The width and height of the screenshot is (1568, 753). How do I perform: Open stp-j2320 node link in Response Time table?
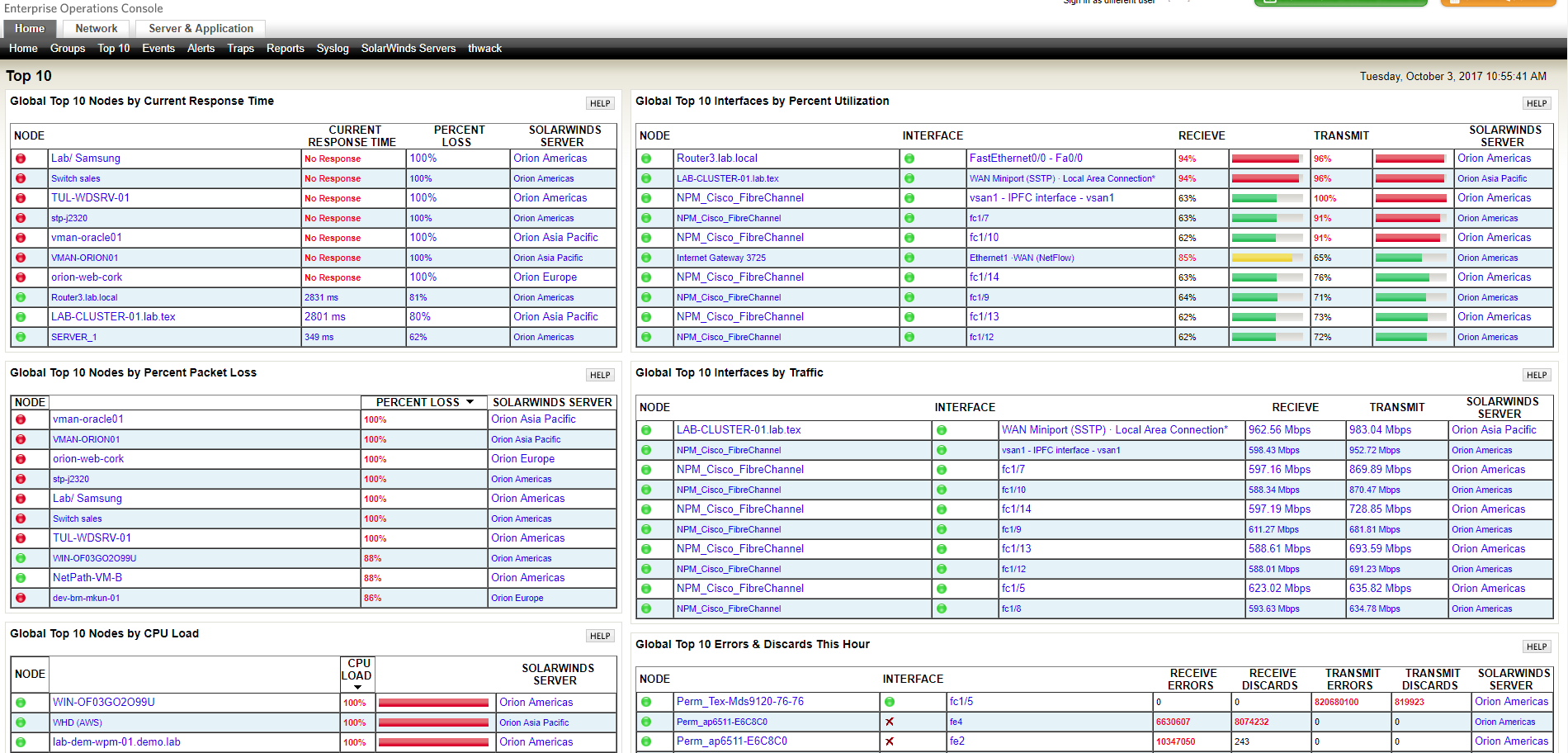tap(69, 218)
